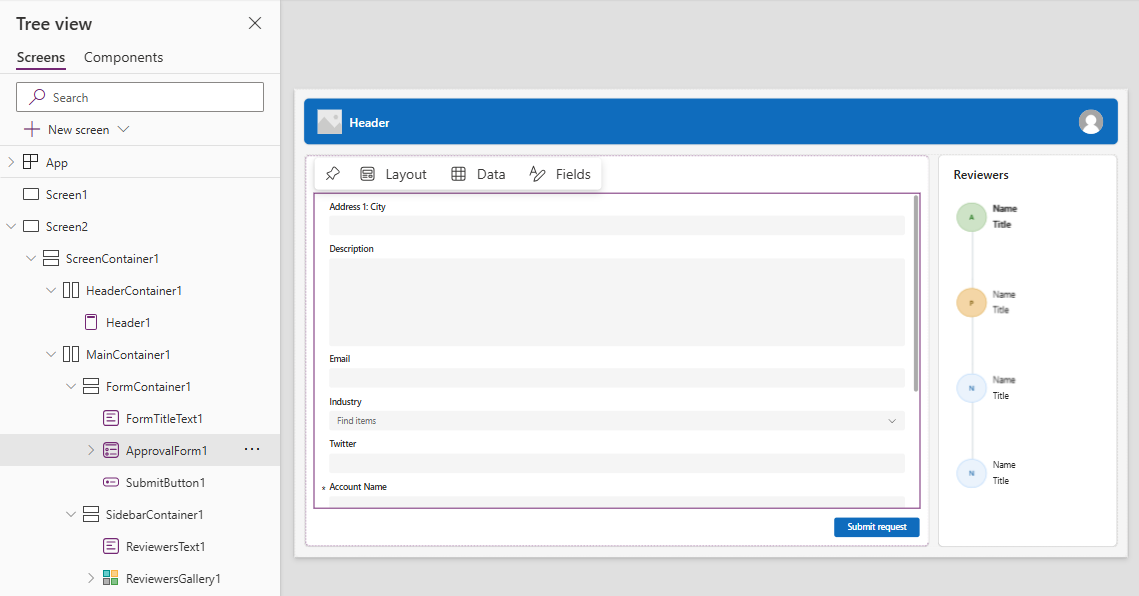Click the Header title text
The width and height of the screenshot is (1139, 596).
coord(369,123)
